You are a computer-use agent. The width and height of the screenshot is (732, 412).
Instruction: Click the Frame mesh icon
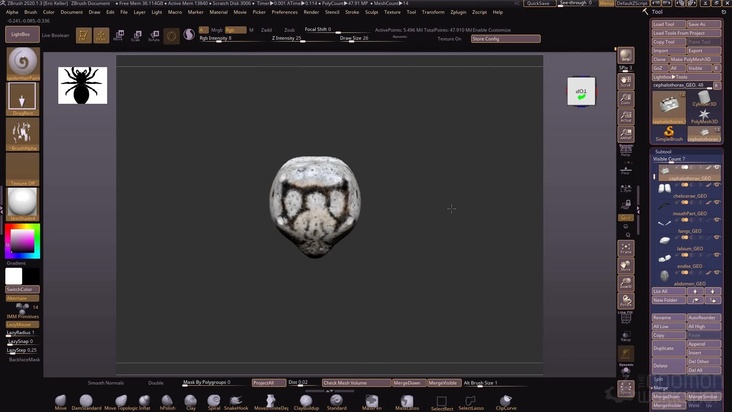pyautogui.click(x=626, y=248)
